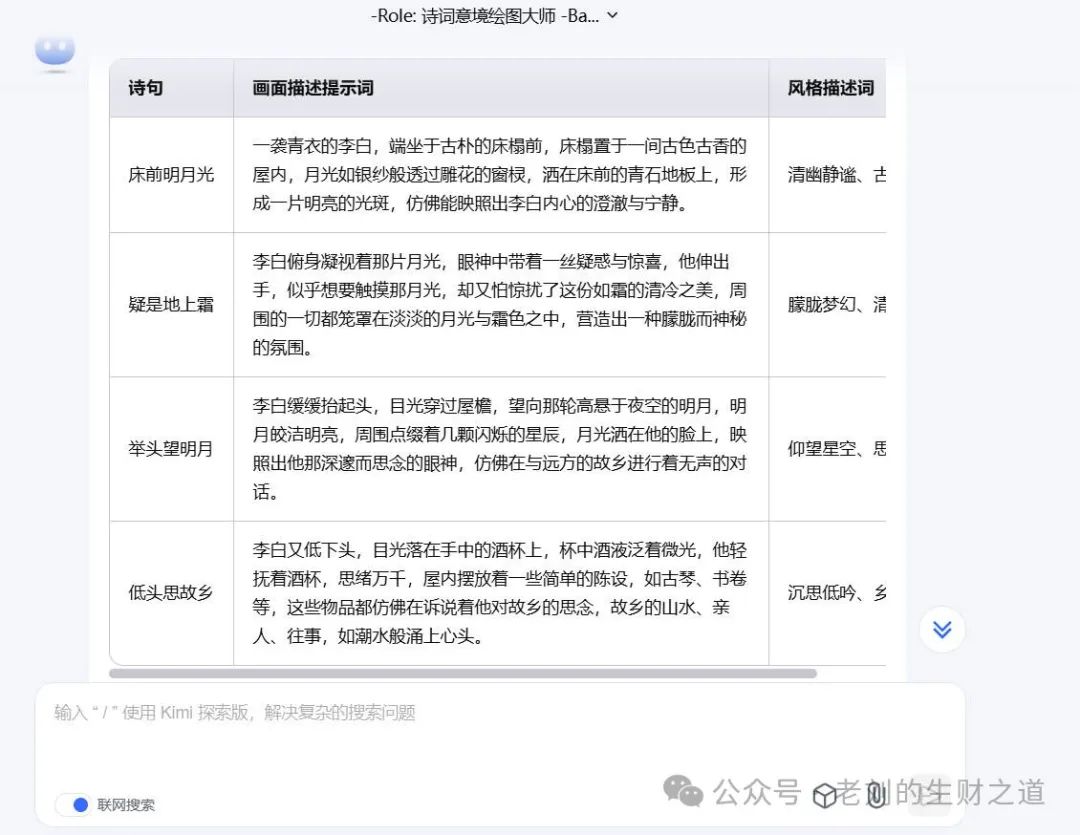Viewport: 1080px width, 835px height.
Task: Click the description starting with 李白缓缓抬起头
Action: [500, 449]
